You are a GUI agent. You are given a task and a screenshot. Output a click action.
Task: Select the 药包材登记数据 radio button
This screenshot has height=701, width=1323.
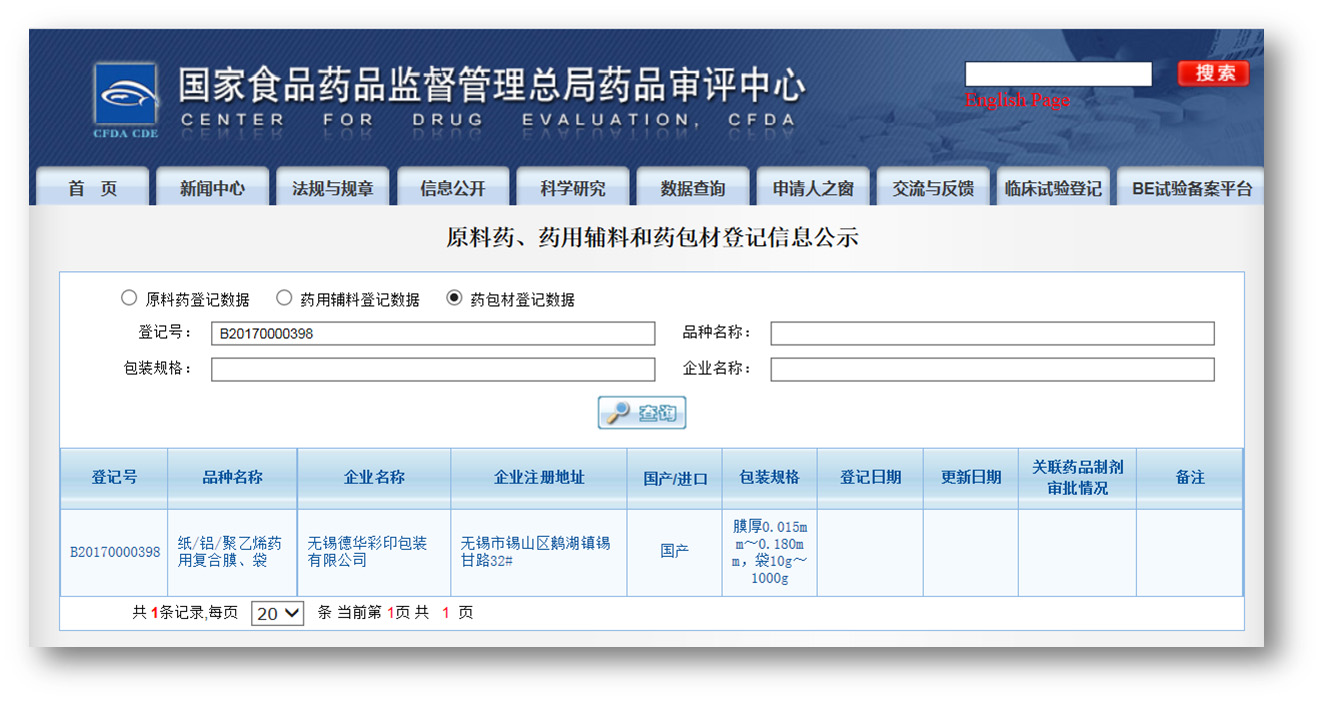[x=454, y=298]
